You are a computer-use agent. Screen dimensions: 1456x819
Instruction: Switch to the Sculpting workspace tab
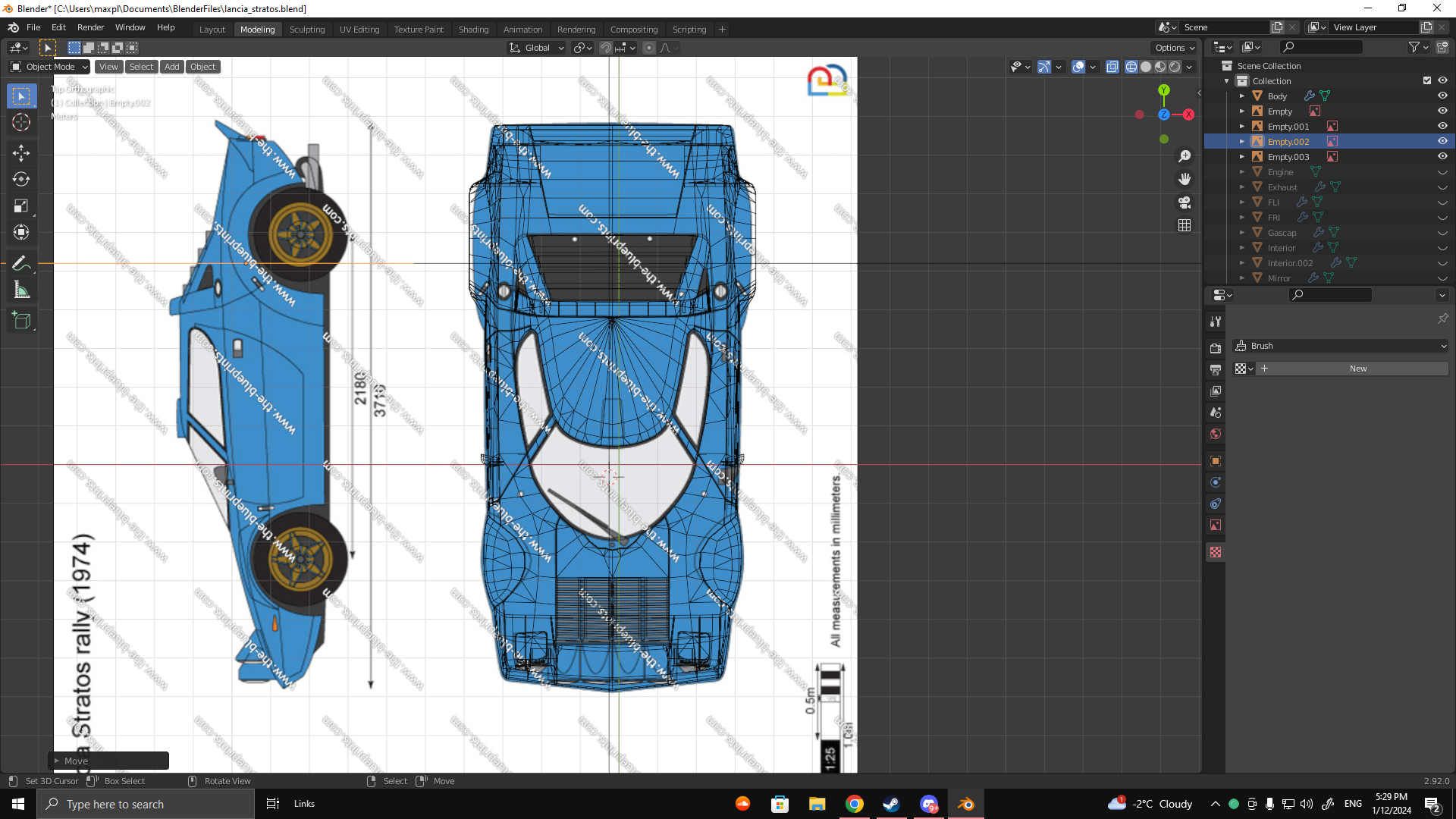coord(306,30)
